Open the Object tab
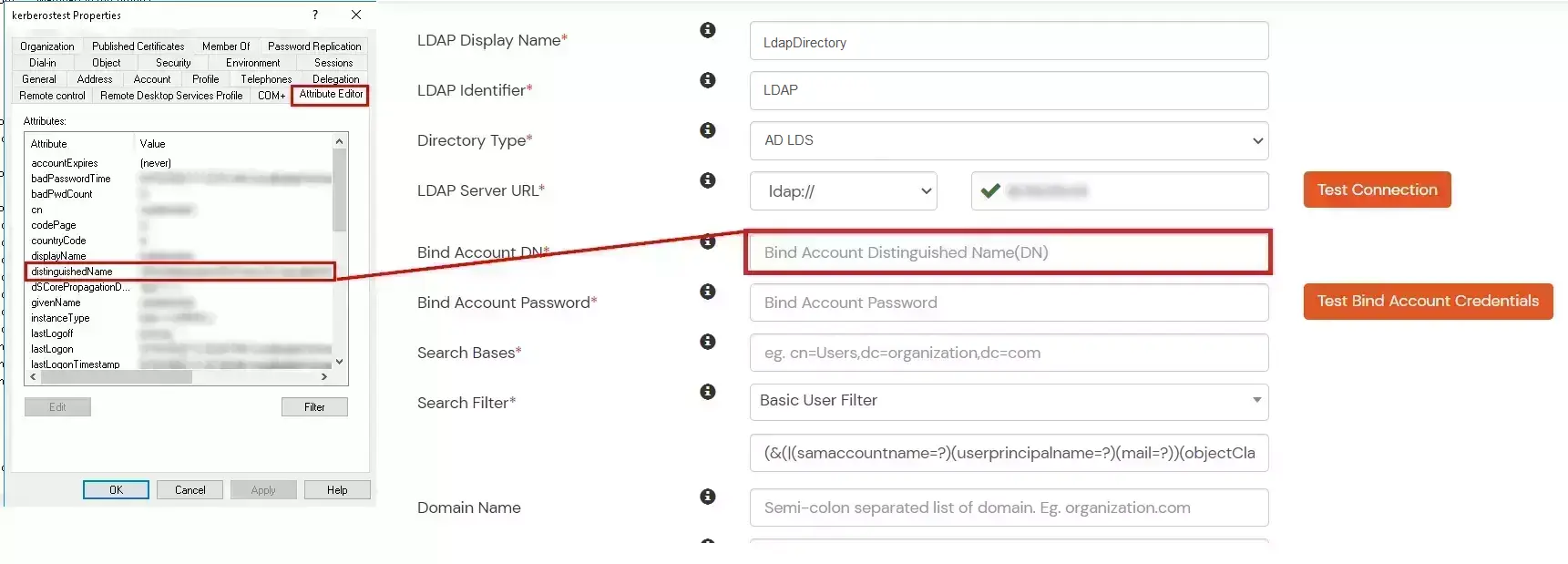Viewport: 1568px width, 564px height. point(107,63)
